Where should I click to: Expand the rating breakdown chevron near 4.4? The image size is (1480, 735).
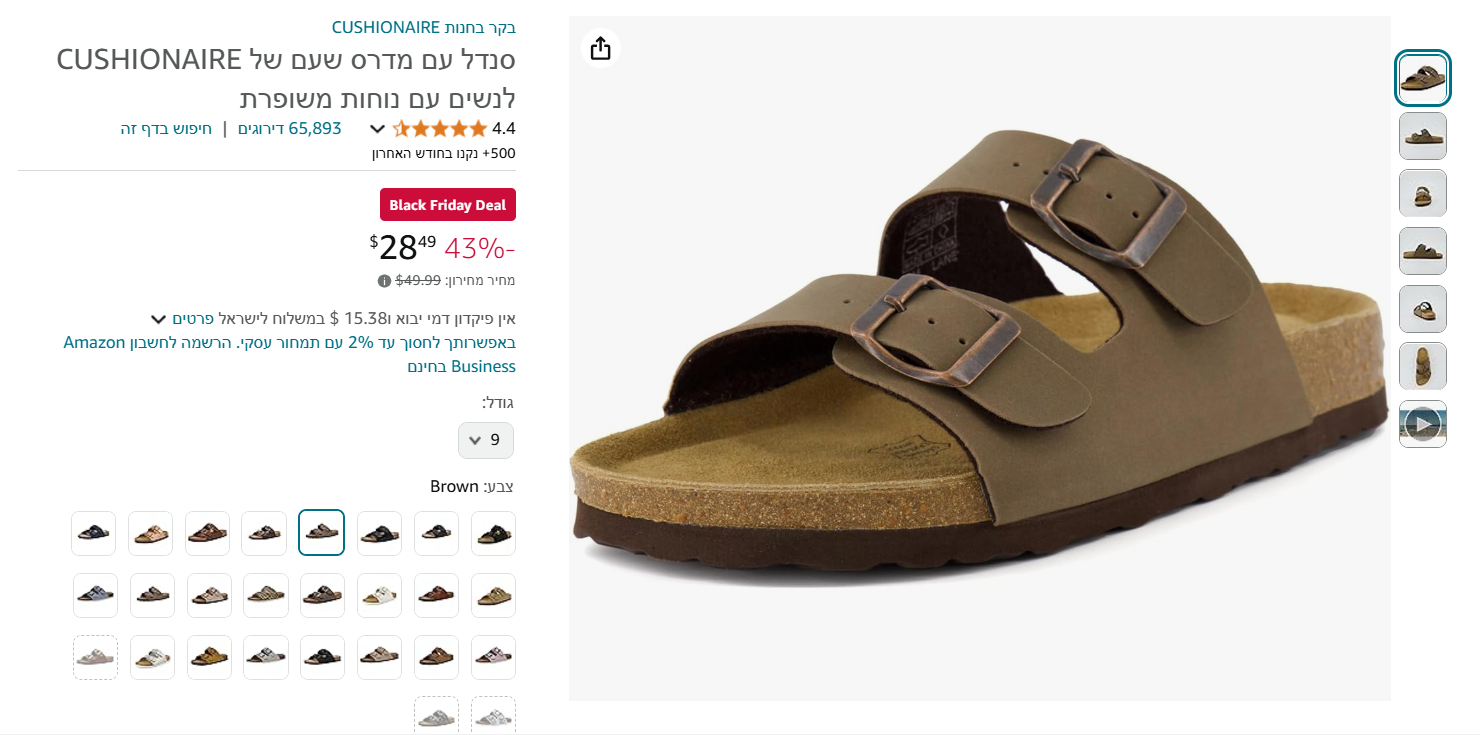tap(377, 128)
